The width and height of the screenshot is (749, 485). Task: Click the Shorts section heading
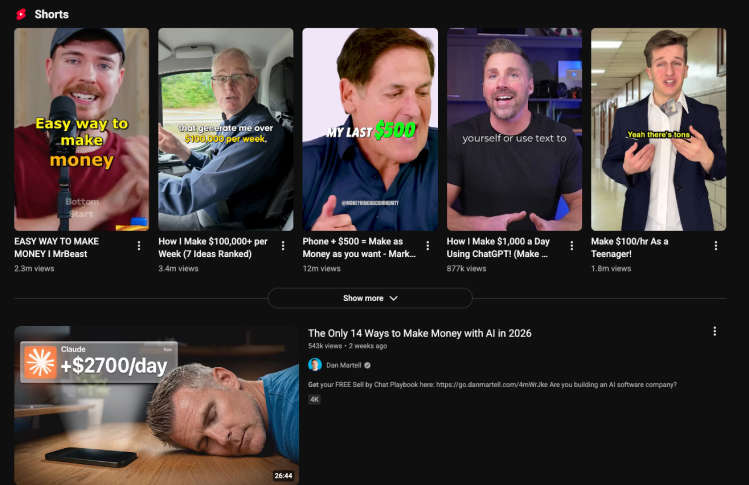click(x=52, y=14)
